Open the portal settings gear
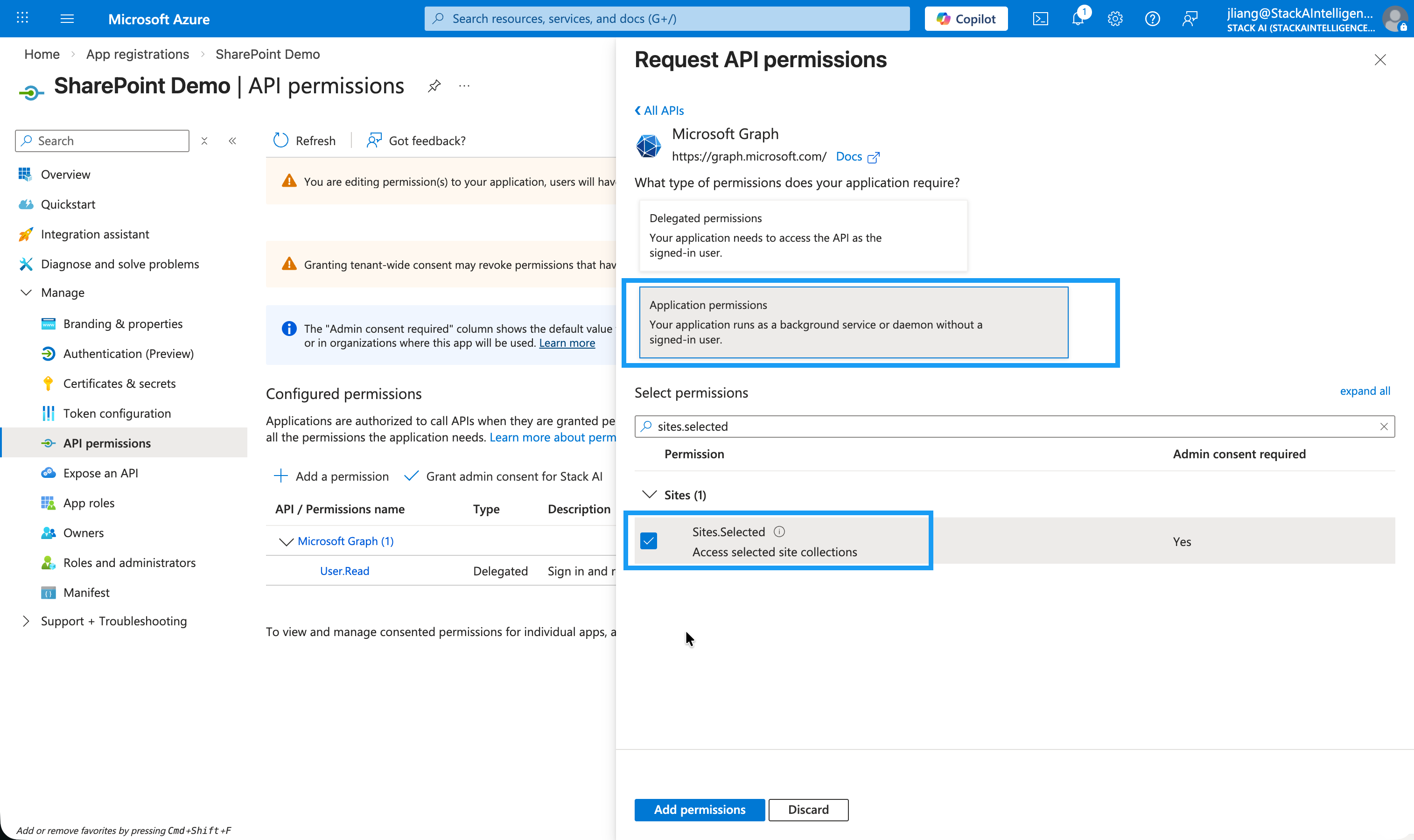The height and width of the screenshot is (840, 1414). [1114, 19]
